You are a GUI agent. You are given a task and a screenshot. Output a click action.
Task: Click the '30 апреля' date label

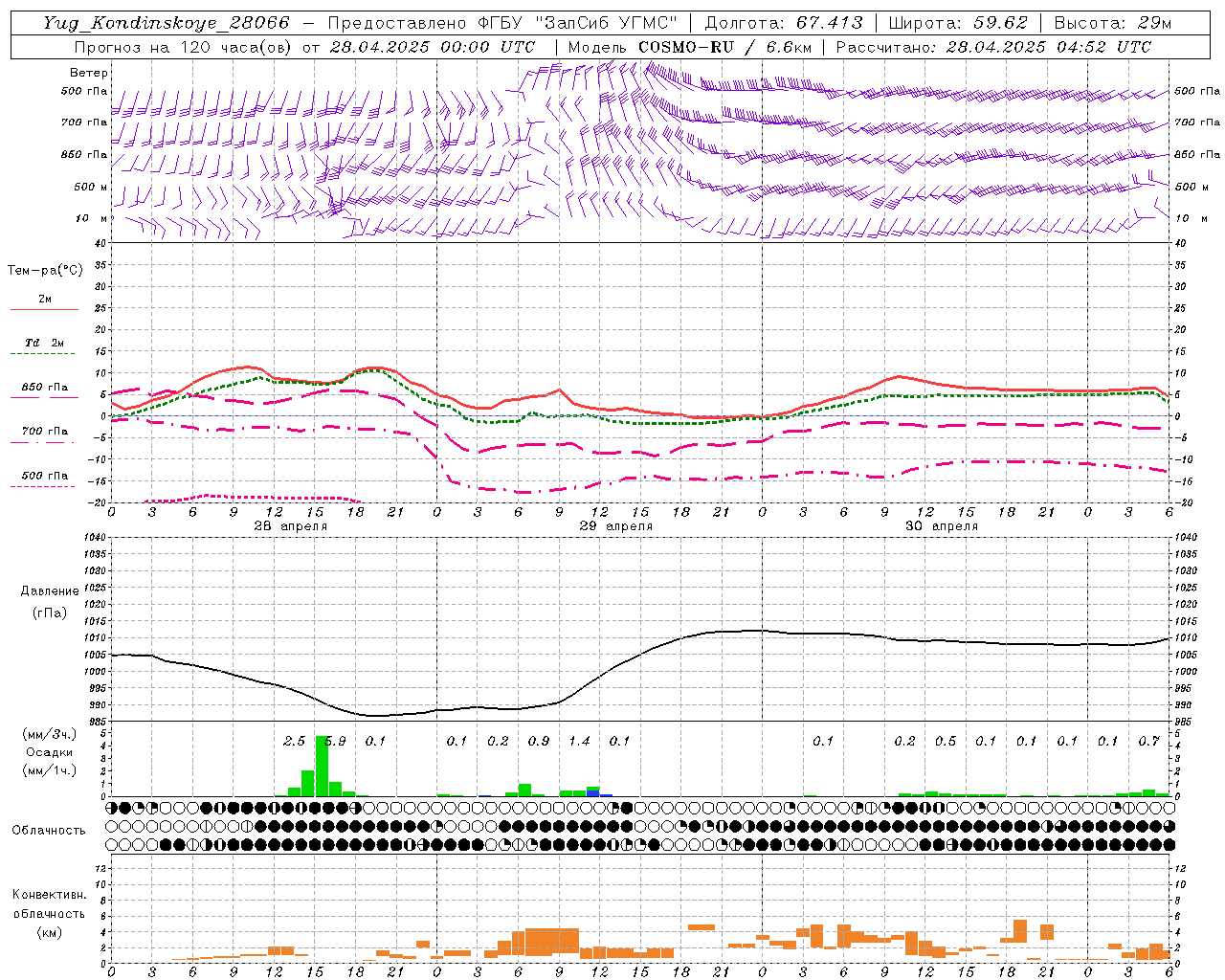coord(941,526)
